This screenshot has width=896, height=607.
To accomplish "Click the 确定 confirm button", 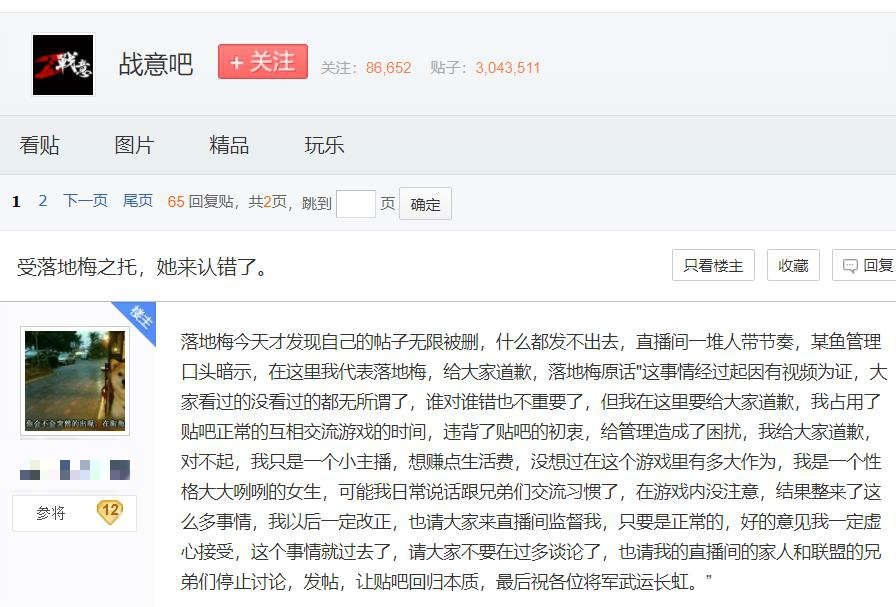I will [425, 203].
